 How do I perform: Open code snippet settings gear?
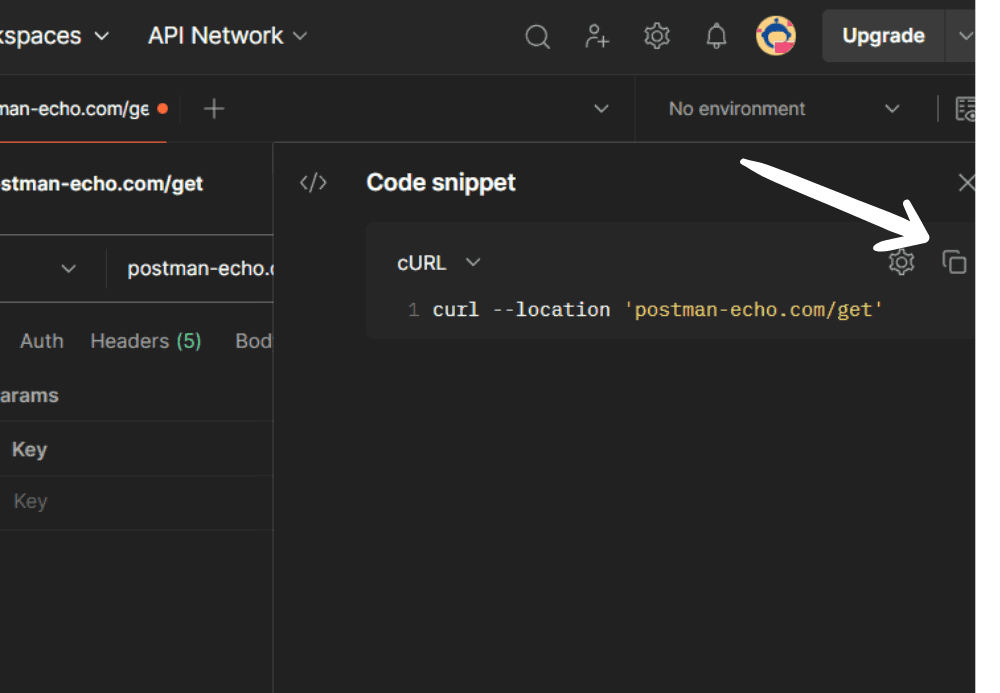(x=901, y=262)
